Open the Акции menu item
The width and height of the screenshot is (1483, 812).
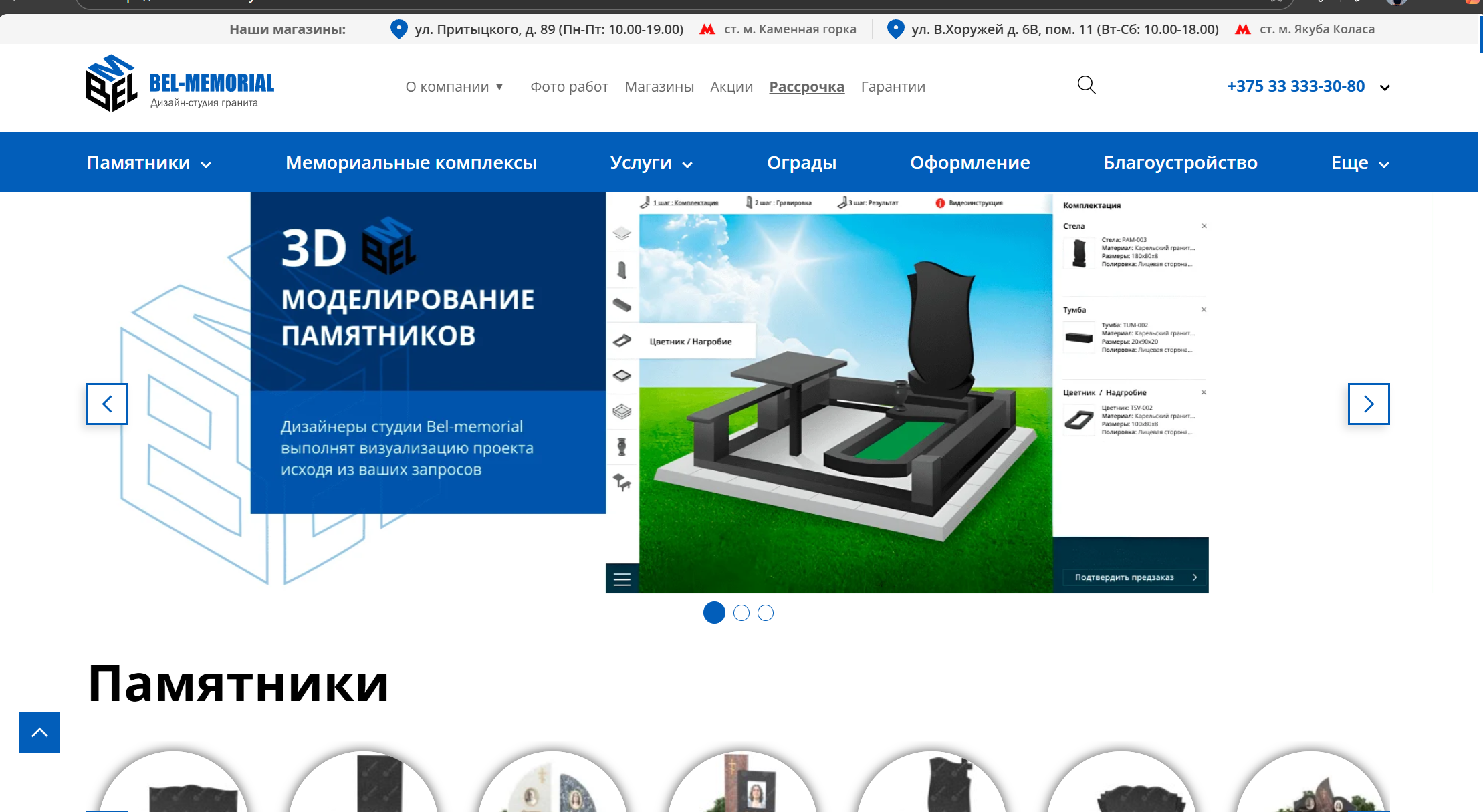click(x=731, y=86)
